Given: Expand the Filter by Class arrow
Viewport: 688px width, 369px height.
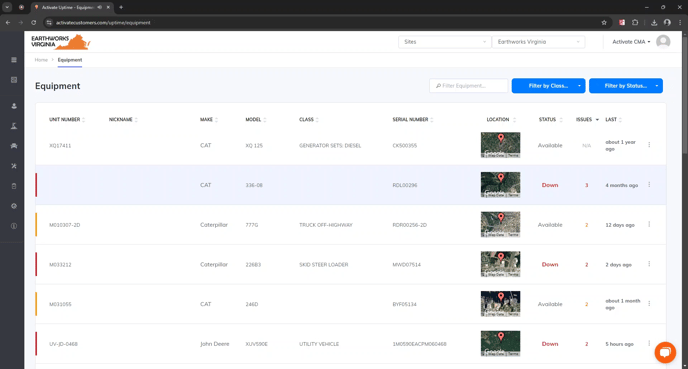Looking at the screenshot, I should (580, 86).
